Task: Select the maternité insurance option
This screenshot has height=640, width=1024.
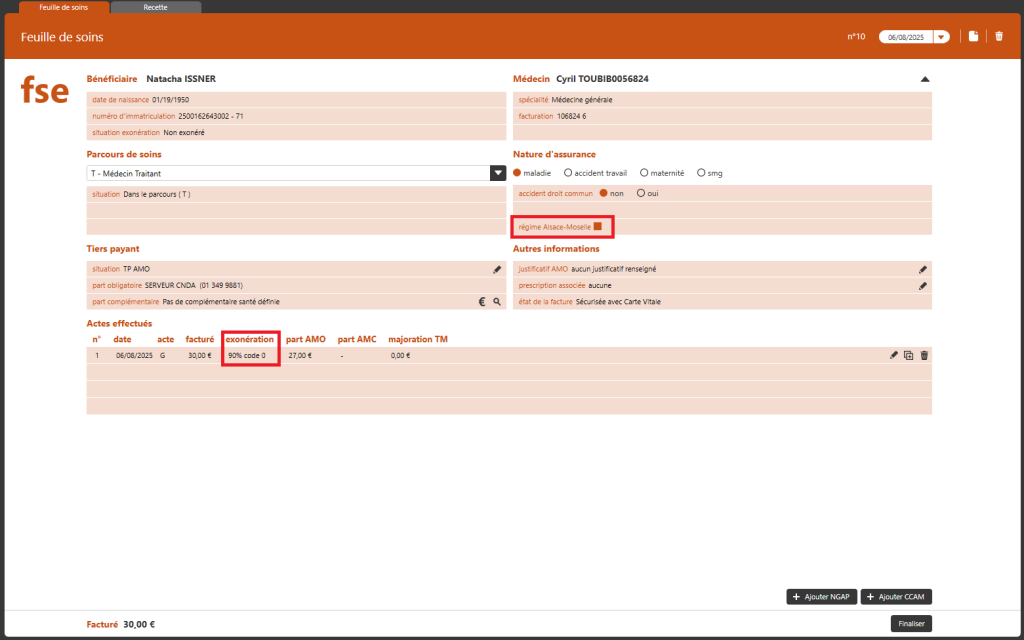Action: pos(644,173)
